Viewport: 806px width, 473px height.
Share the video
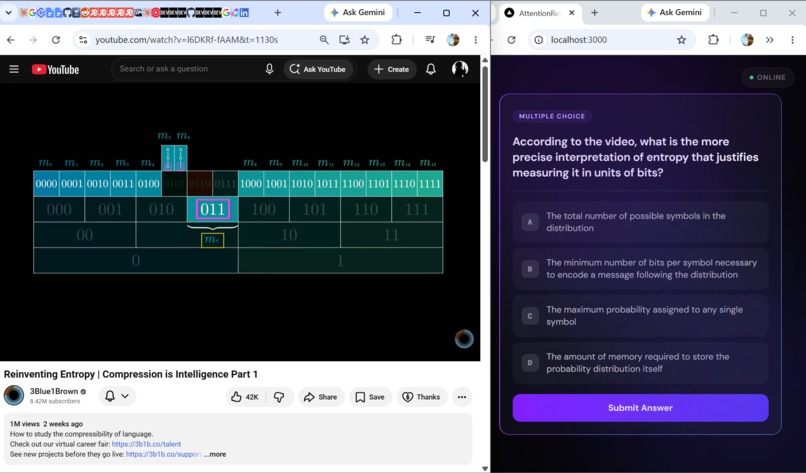(x=321, y=397)
